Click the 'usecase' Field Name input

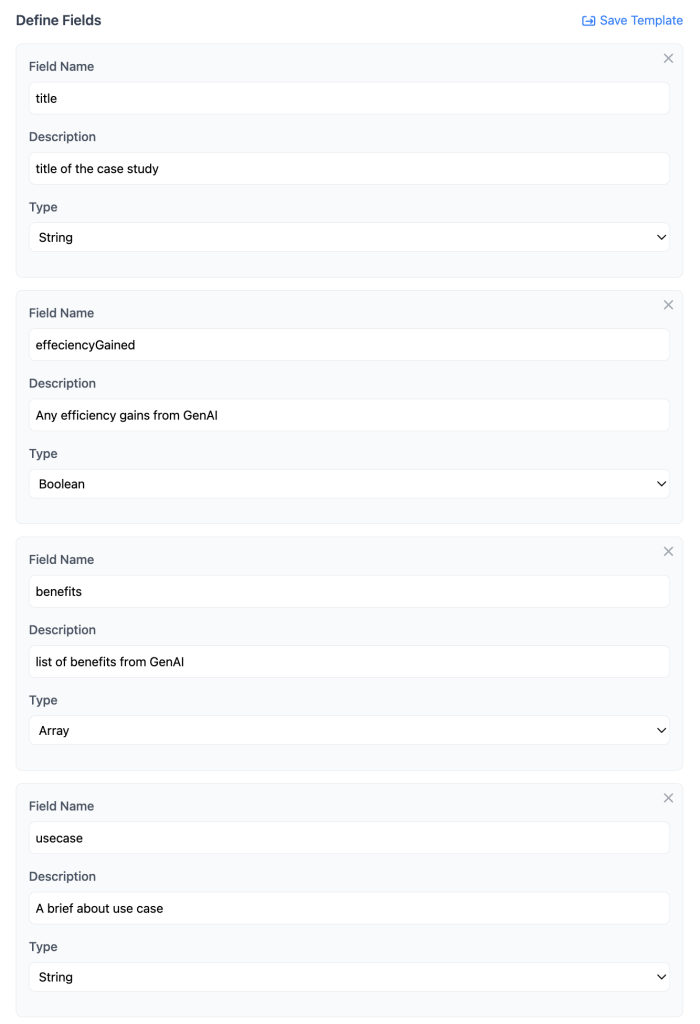(349, 838)
